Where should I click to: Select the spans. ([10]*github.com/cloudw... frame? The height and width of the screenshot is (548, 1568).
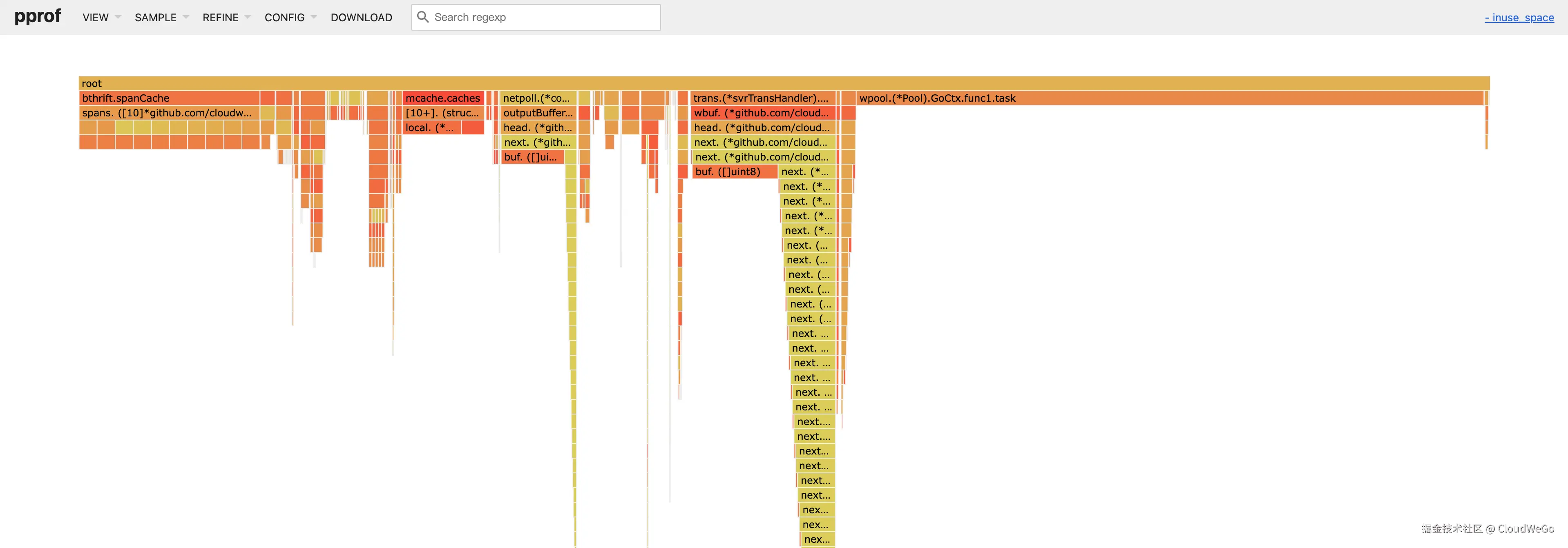(x=169, y=113)
